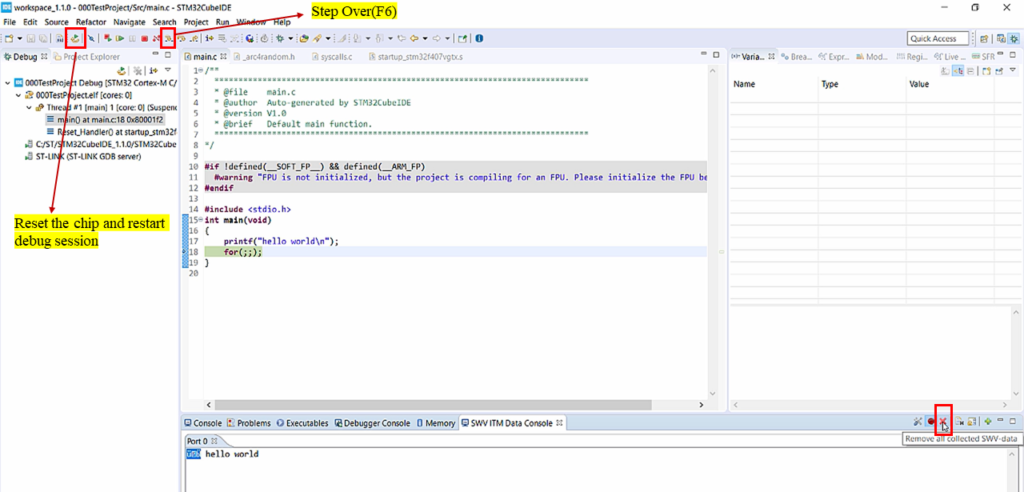Screen dimensions: 1024x492
Task: Click the C/C++ perspective icon
Action: coord(1000,39)
